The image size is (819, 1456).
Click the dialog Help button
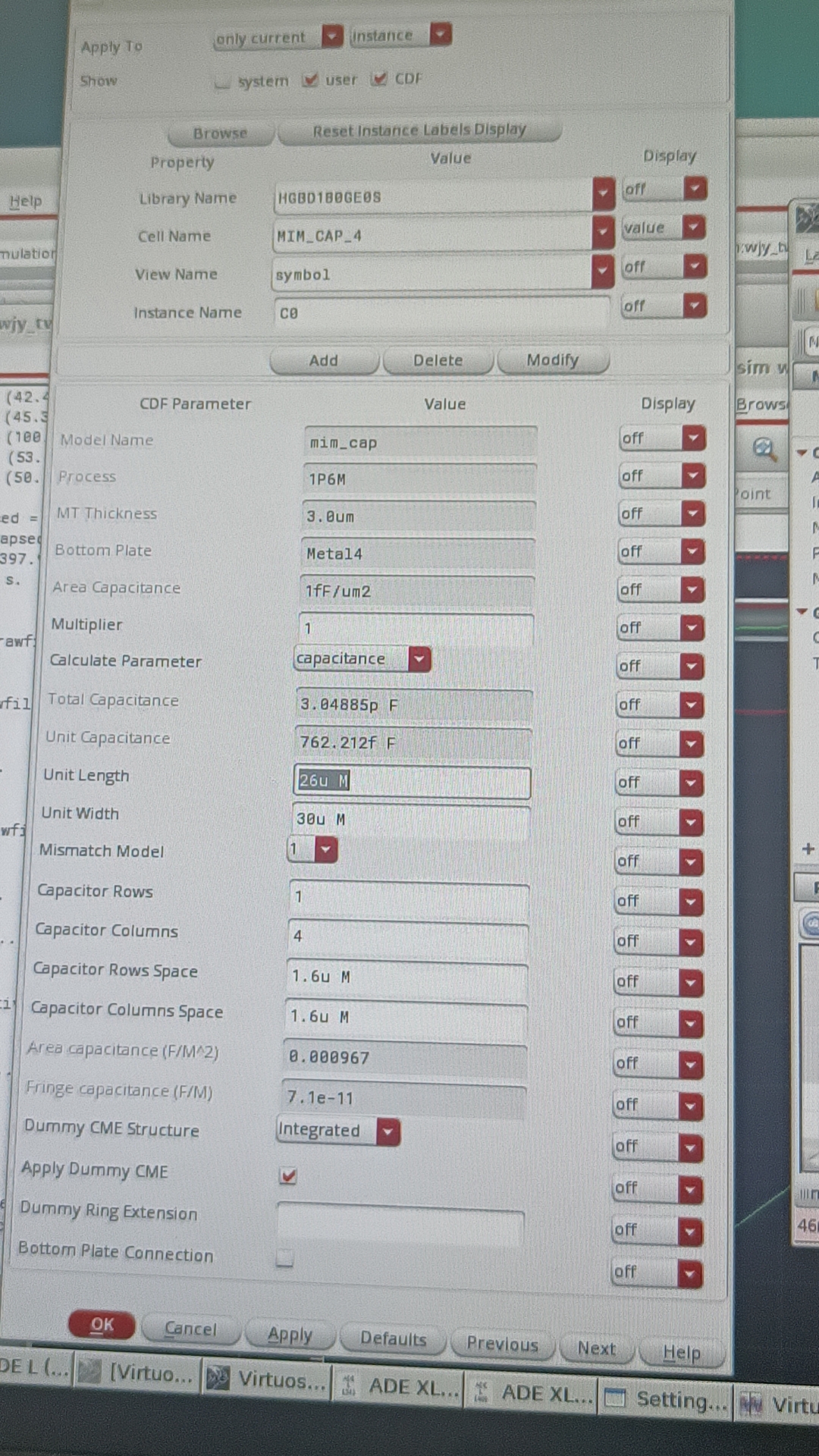(682, 1352)
